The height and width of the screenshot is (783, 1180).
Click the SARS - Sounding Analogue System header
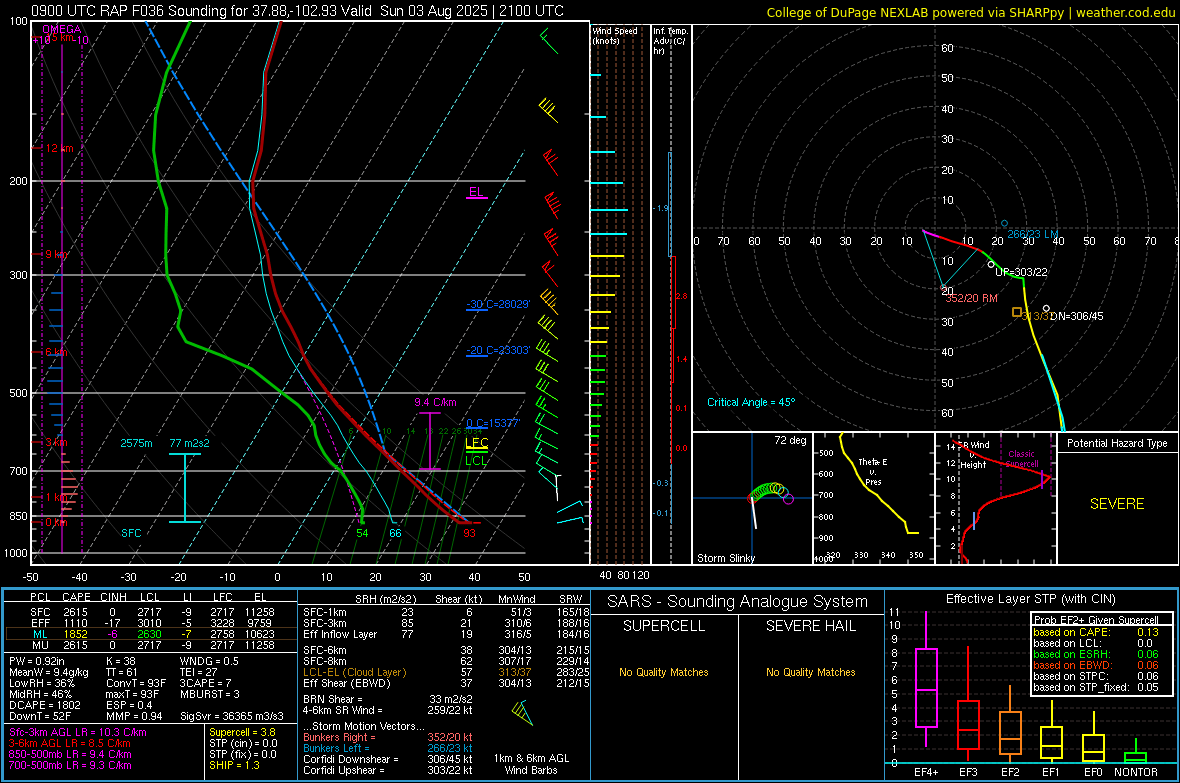[738, 602]
